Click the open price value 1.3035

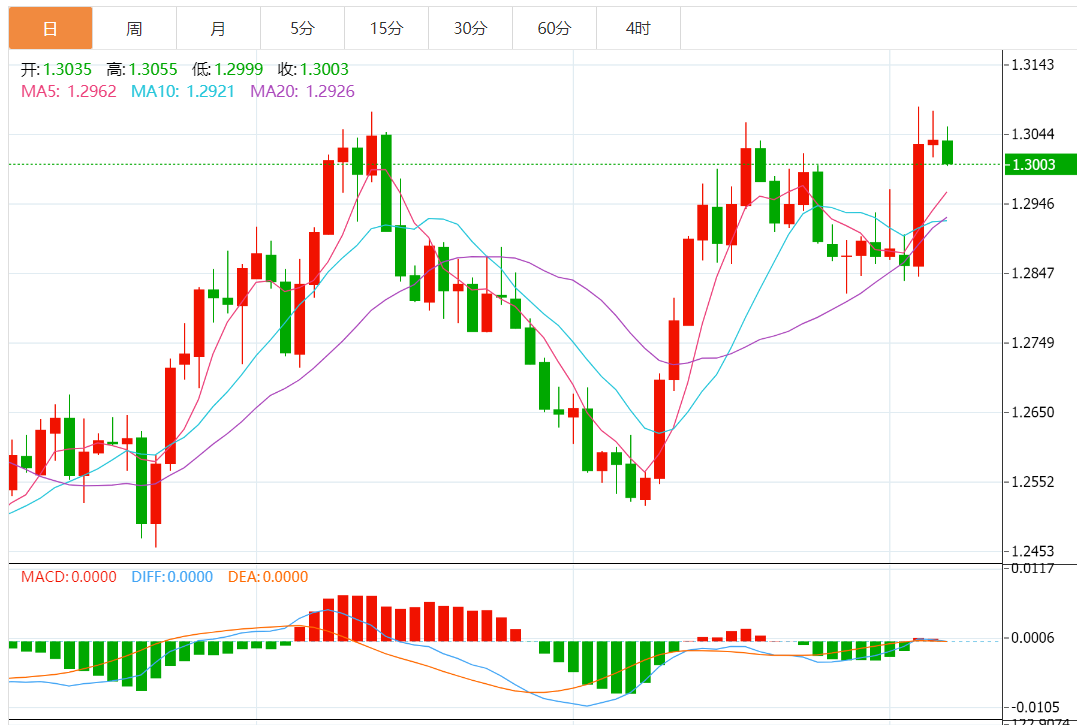[x=67, y=69]
